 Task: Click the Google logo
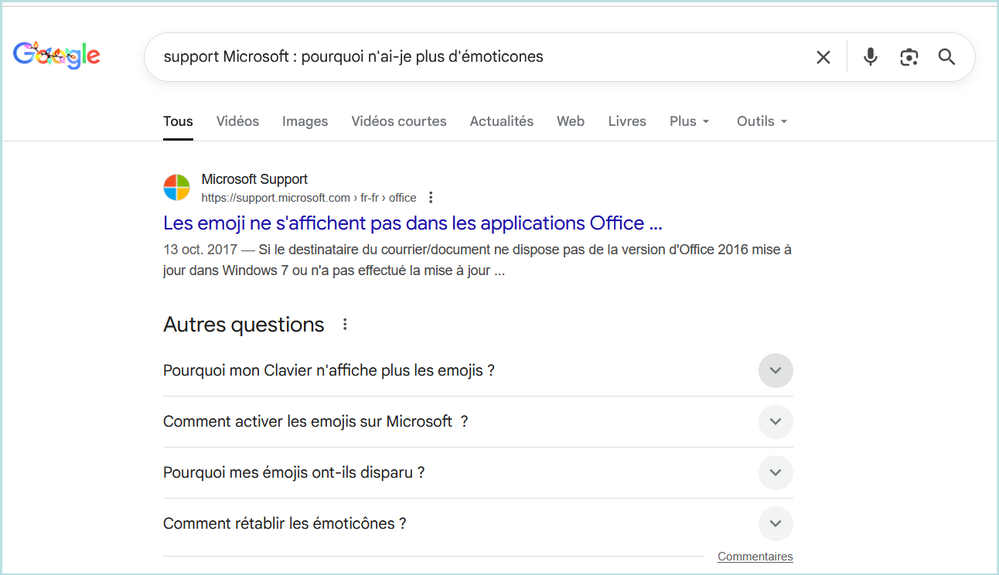pos(56,56)
